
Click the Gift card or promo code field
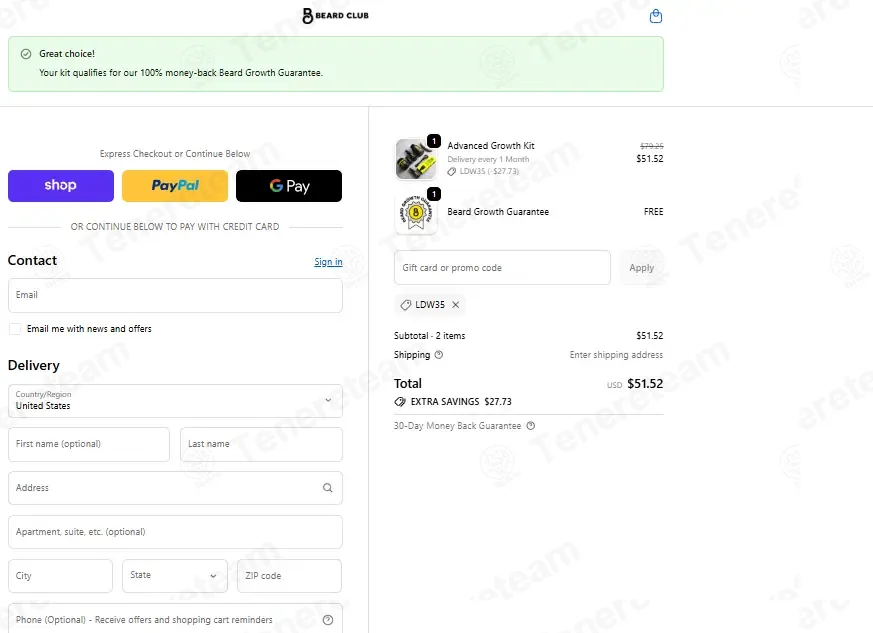coord(502,268)
